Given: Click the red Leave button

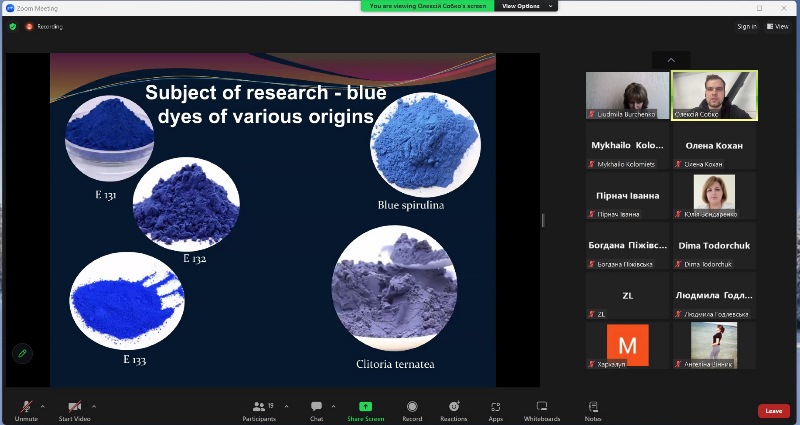Looking at the screenshot, I should 773,410.
